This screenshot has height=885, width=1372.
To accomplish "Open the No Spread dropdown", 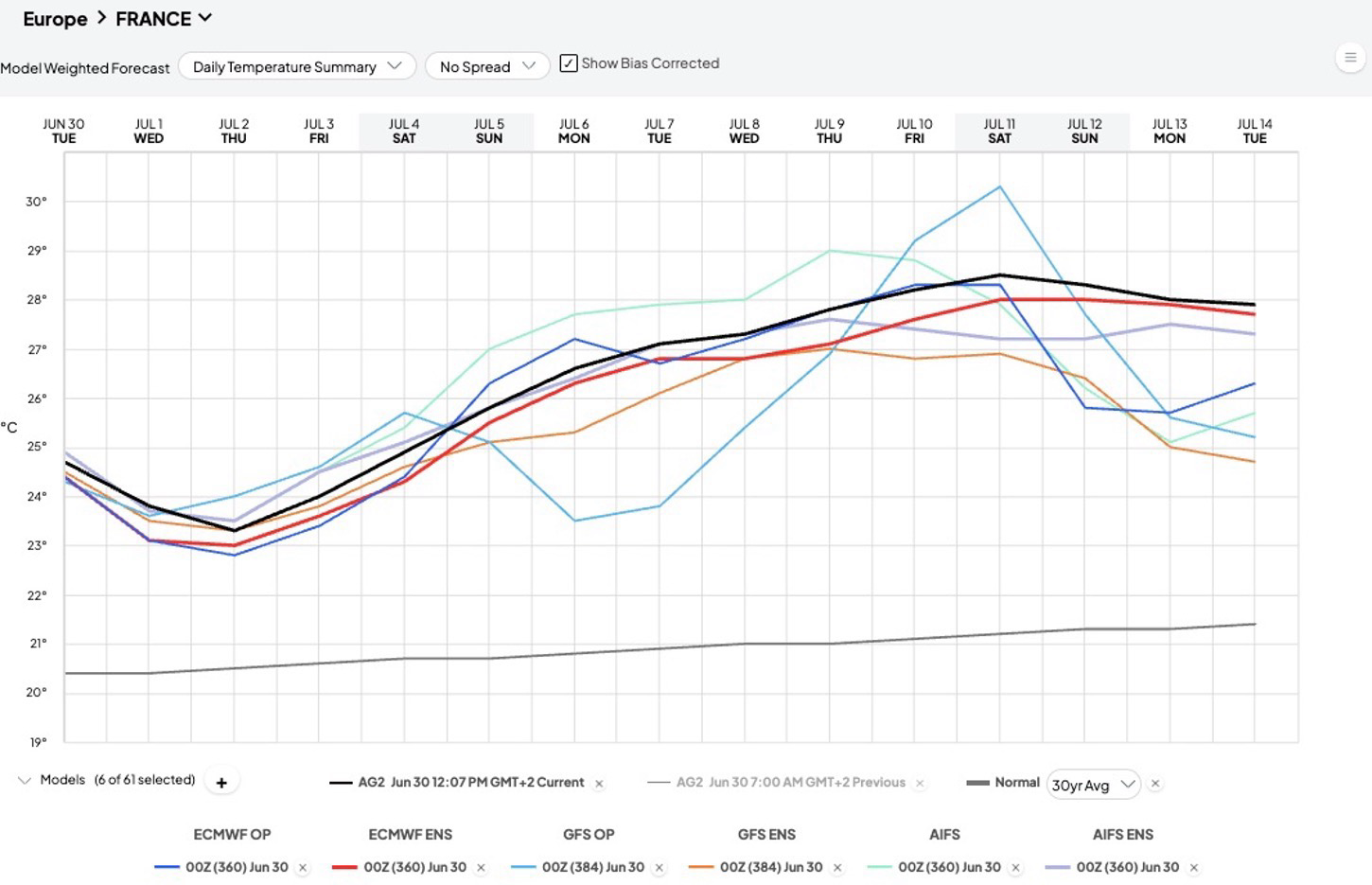I will (487, 66).
